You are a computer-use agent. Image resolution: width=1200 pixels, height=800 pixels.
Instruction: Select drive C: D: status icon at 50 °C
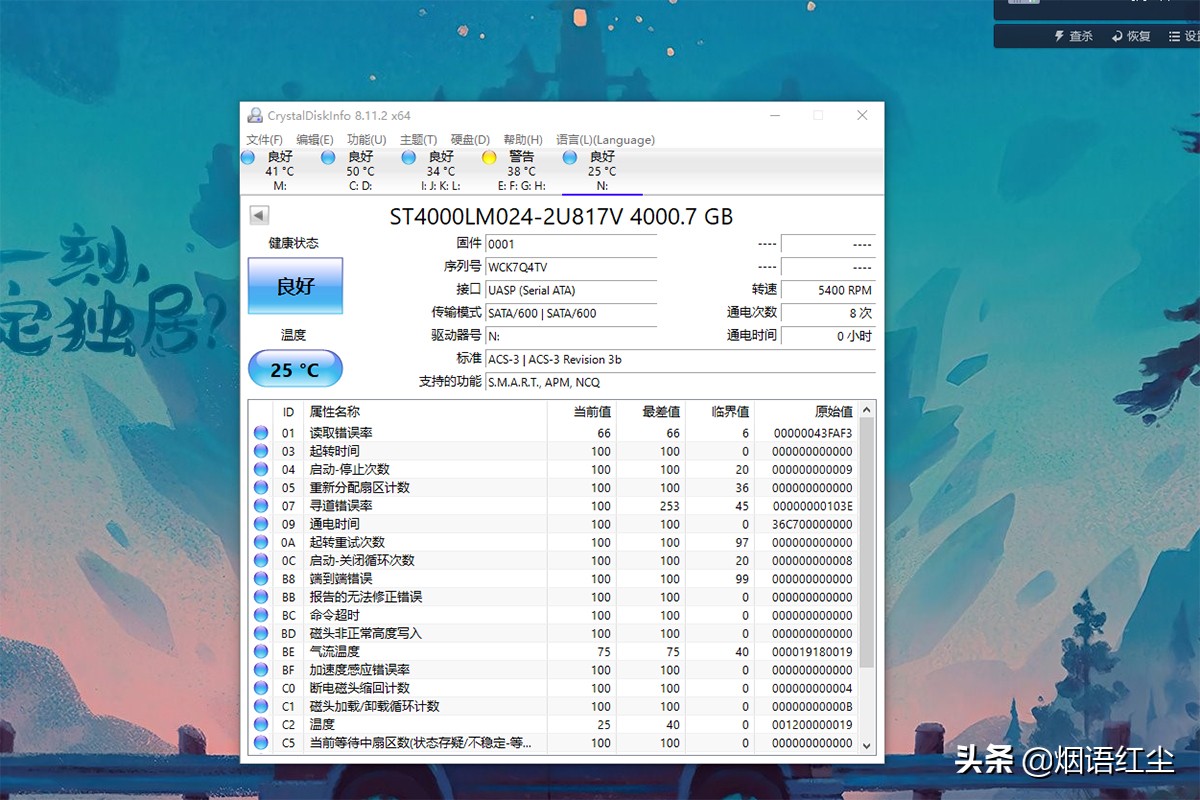pos(330,157)
